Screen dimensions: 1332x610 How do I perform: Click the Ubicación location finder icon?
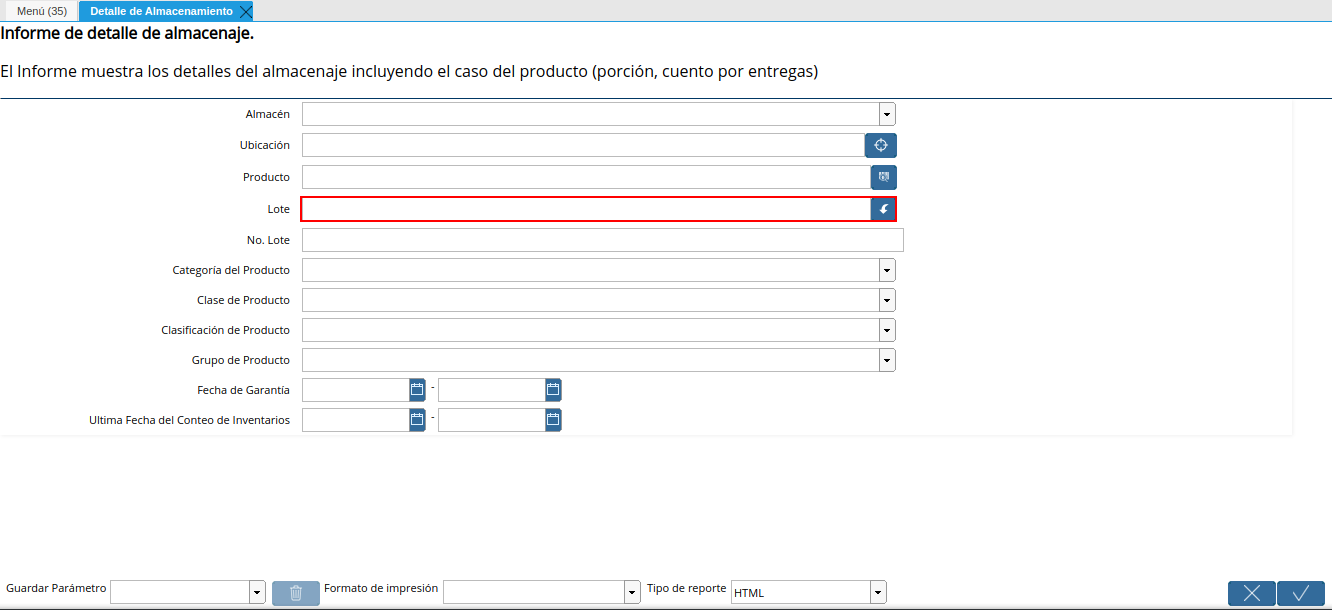(x=881, y=145)
